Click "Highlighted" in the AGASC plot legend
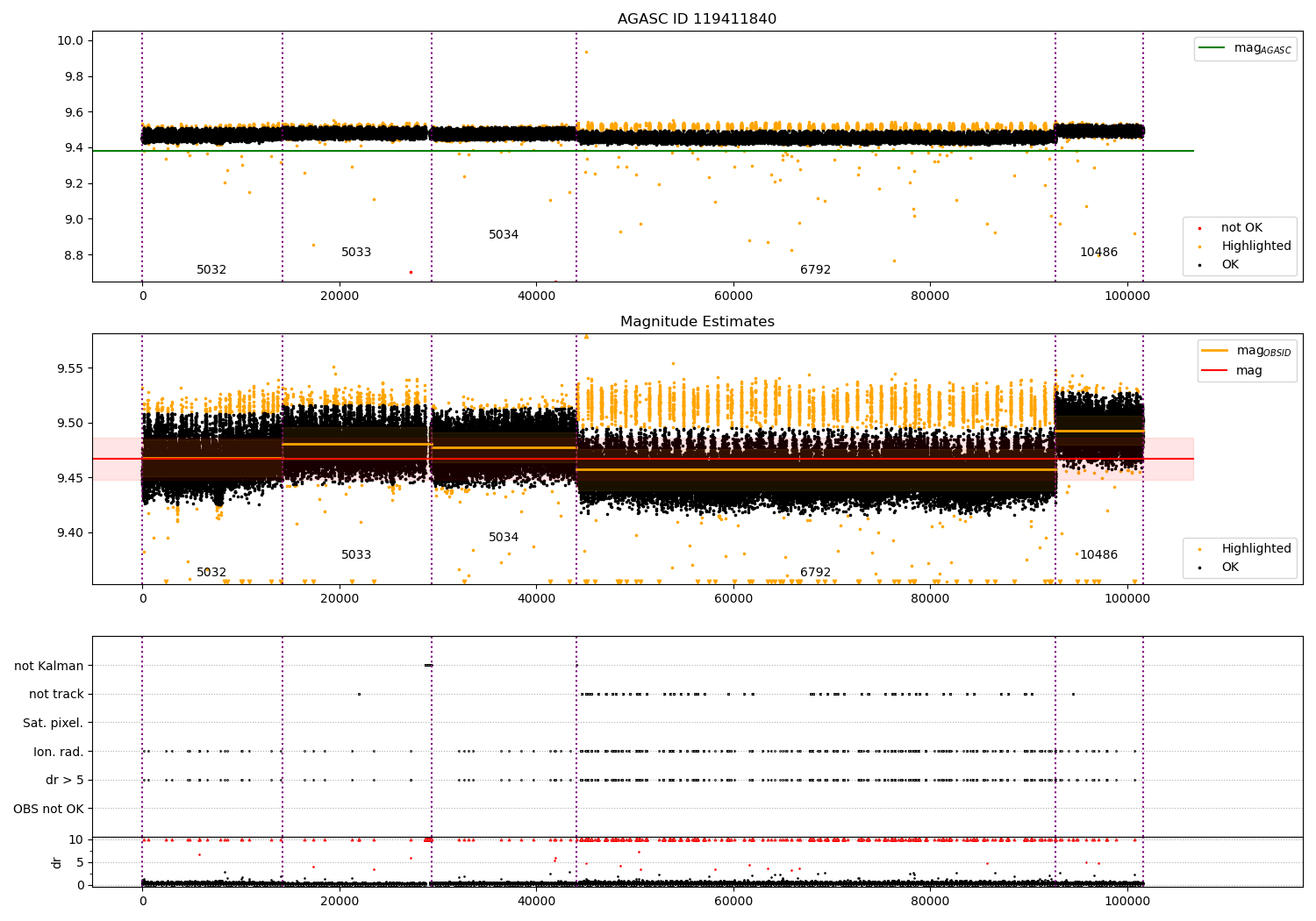Viewport: 1316px width, 921px height. tap(1255, 246)
